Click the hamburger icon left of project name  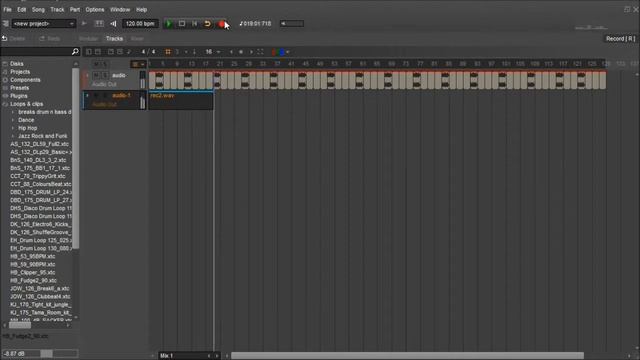click(5, 24)
